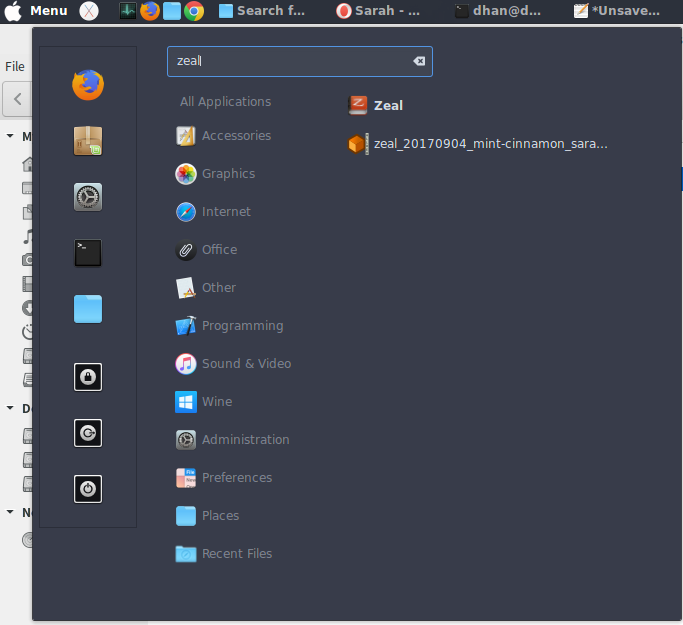Viewport: 683px width, 625px height.
Task: Click back arrow in file manager window
Action: 17,99
